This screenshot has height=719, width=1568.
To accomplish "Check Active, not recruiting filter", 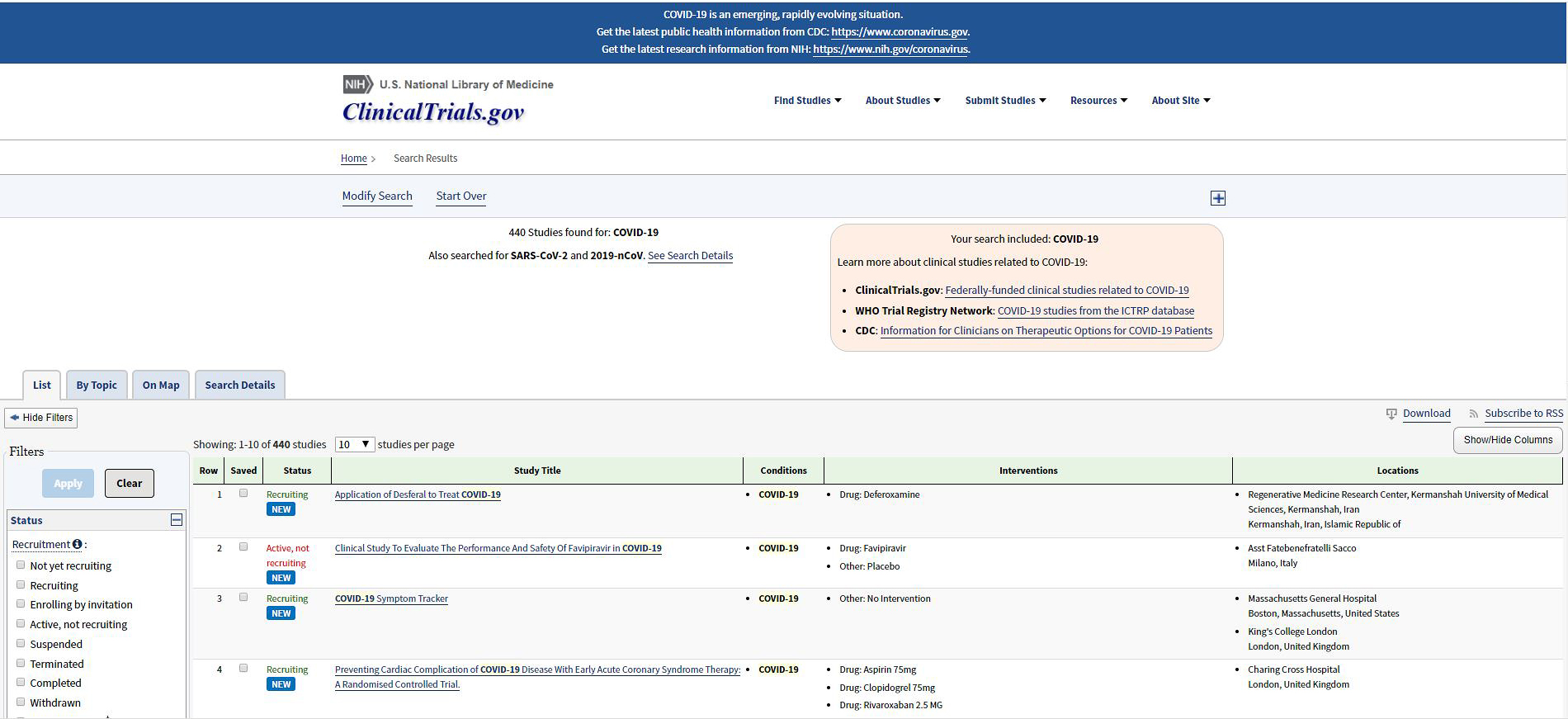I will click(x=21, y=623).
